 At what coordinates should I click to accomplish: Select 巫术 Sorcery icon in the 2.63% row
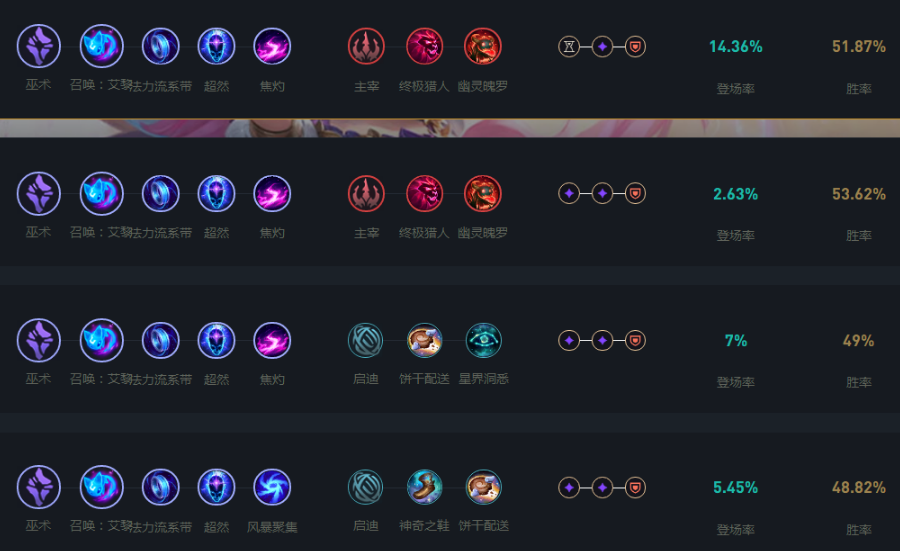coord(39,193)
